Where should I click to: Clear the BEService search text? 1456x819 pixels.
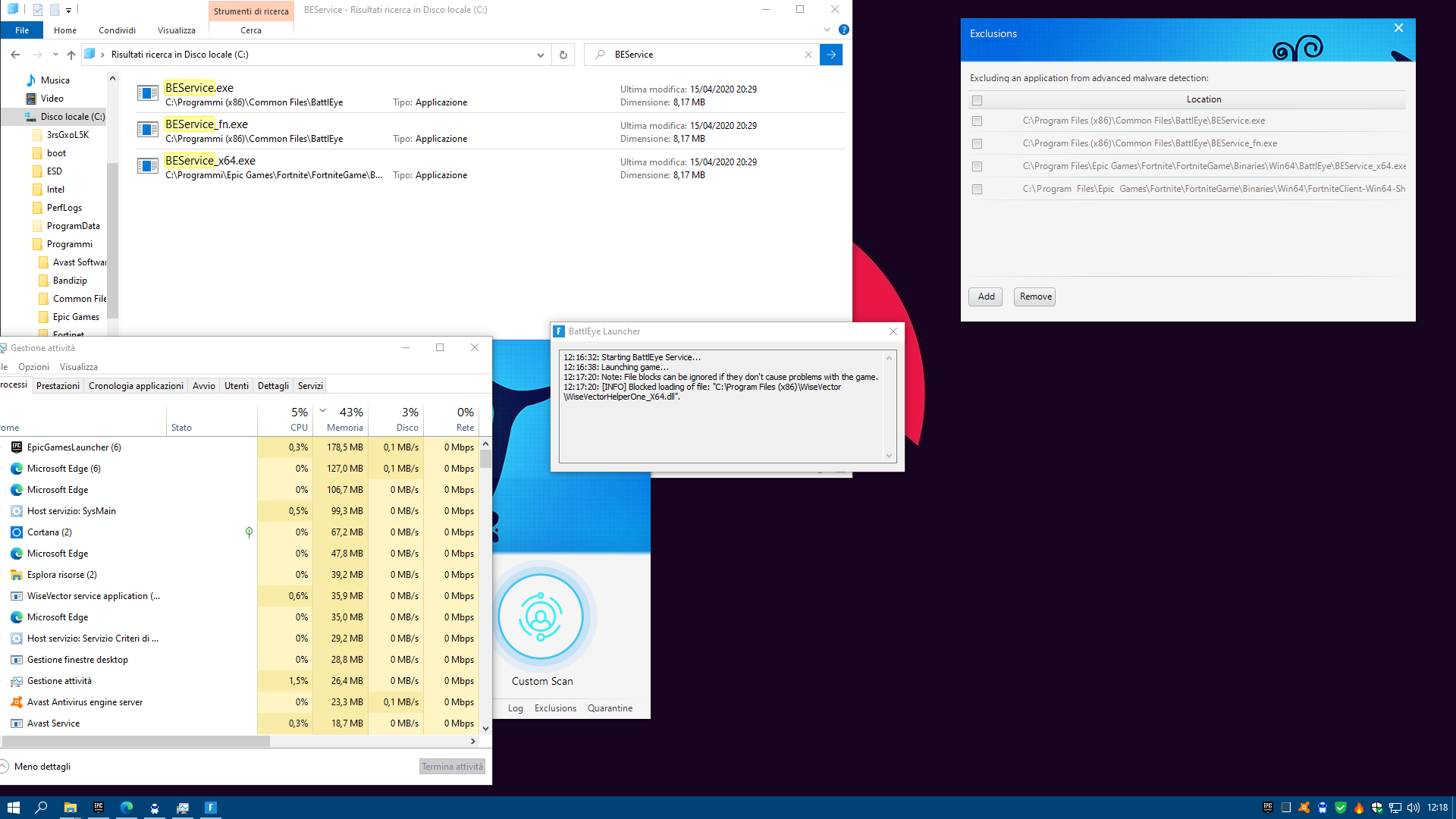click(x=808, y=55)
